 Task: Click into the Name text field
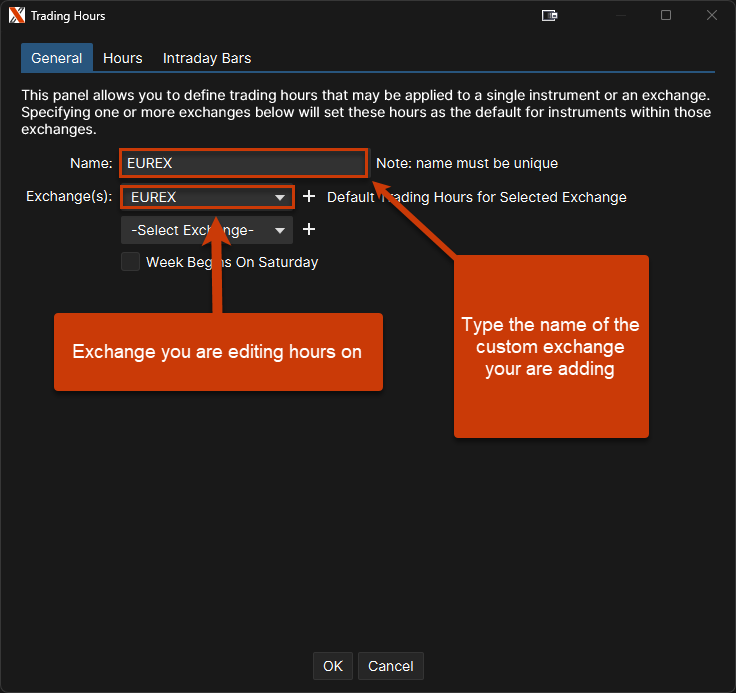click(x=244, y=163)
